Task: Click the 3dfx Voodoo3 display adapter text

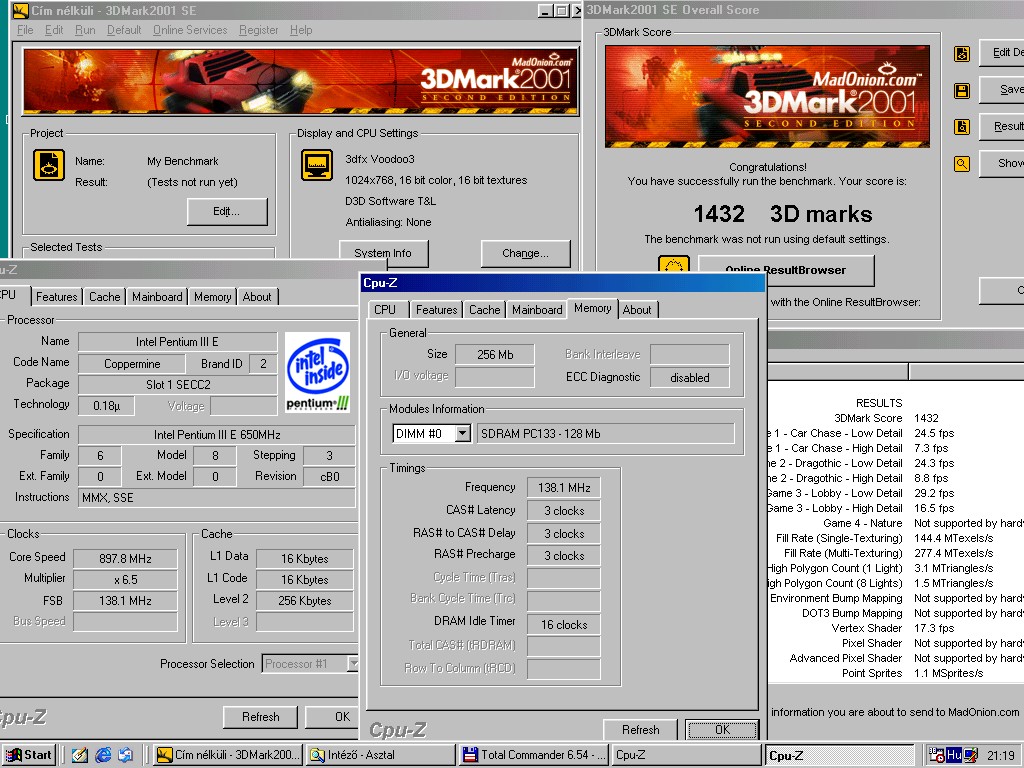Action: click(x=380, y=159)
